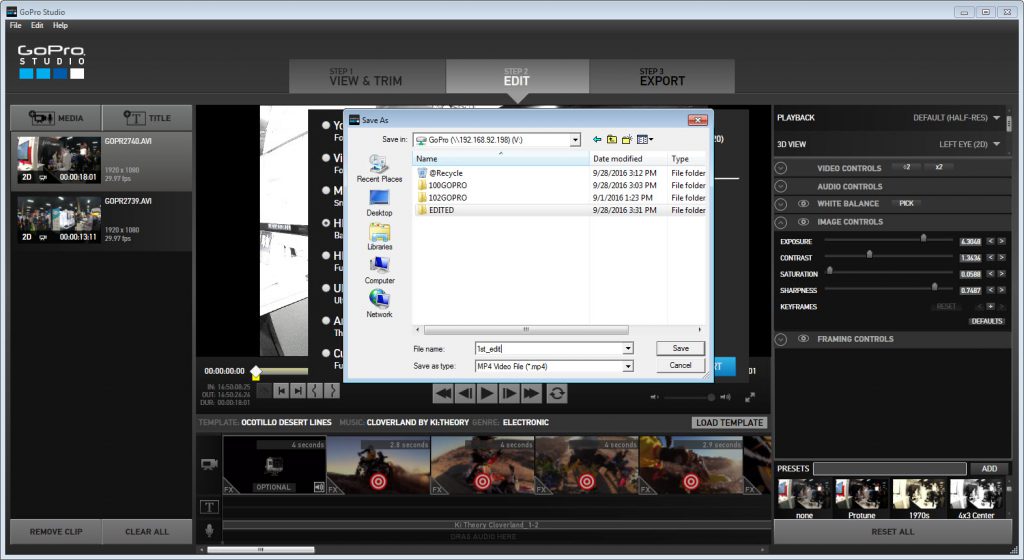The width and height of the screenshot is (1024, 560).
Task: Click Save button in the dialog
Action: pos(680,348)
